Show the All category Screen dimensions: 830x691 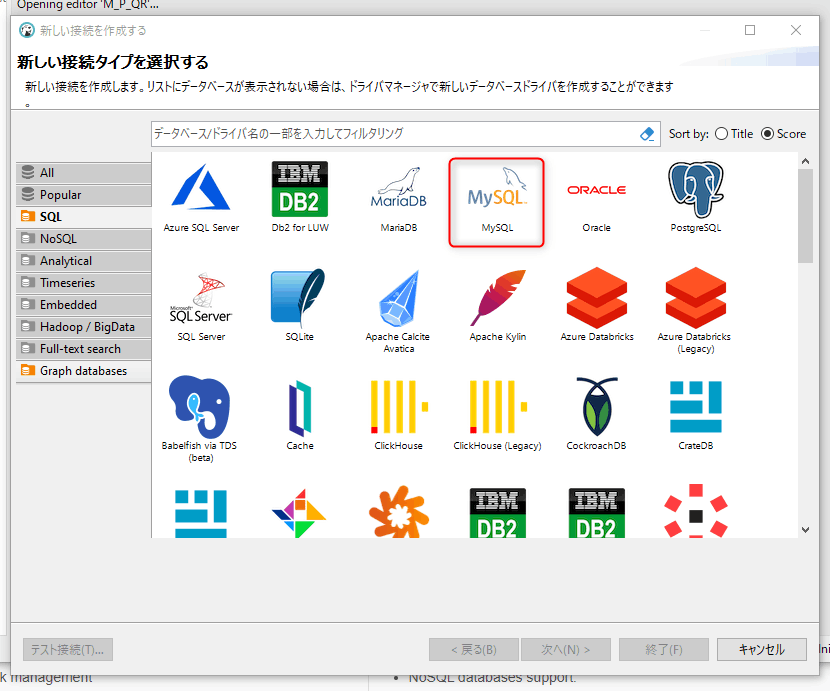(x=84, y=173)
